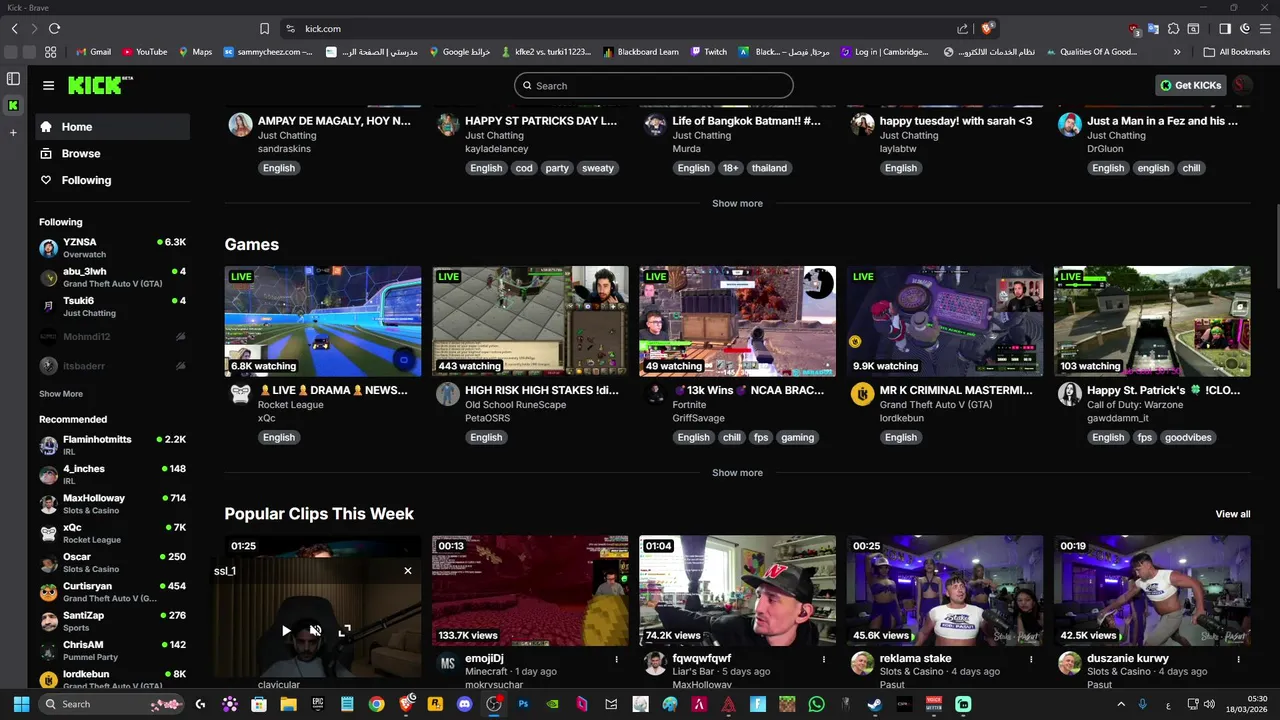Open offline Mohmdi12 channel
1280x720 pixels.
click(x=112, y=337)
